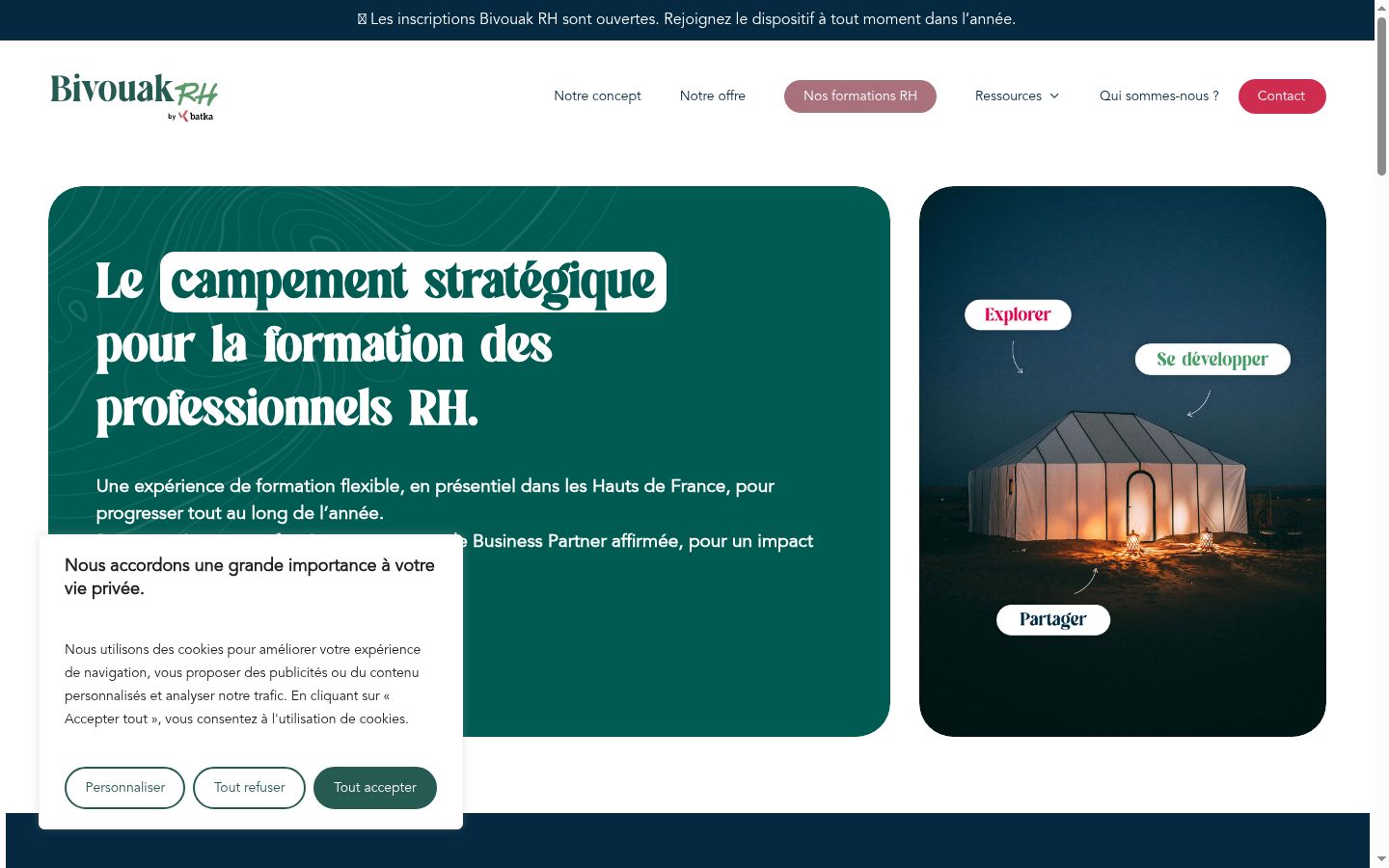Image resolution: width=1389 pixels, height=868 pixels.
Task: Click the tent photo
Action: [1122, 461]
